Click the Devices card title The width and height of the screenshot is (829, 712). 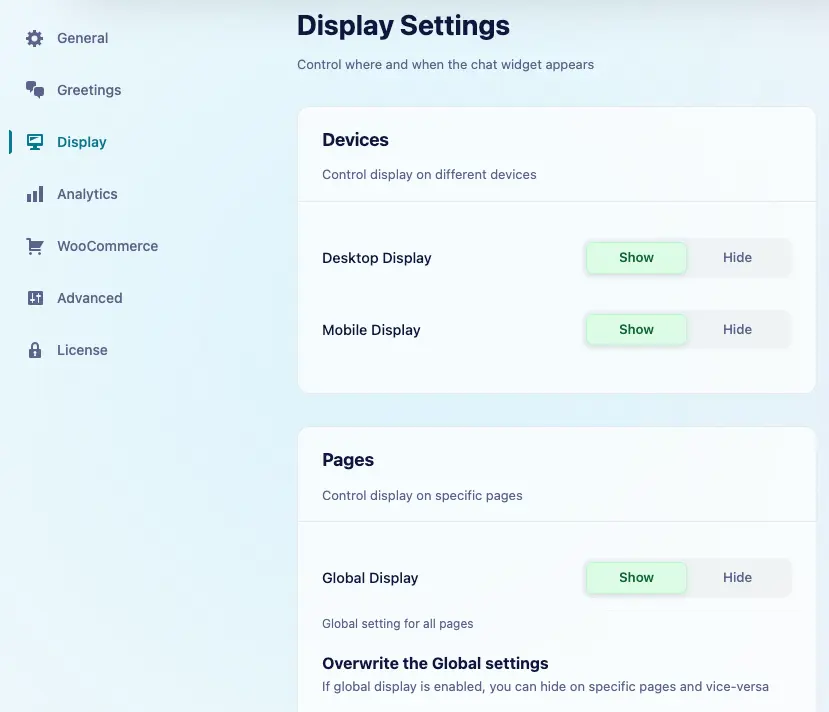(355, 140)
